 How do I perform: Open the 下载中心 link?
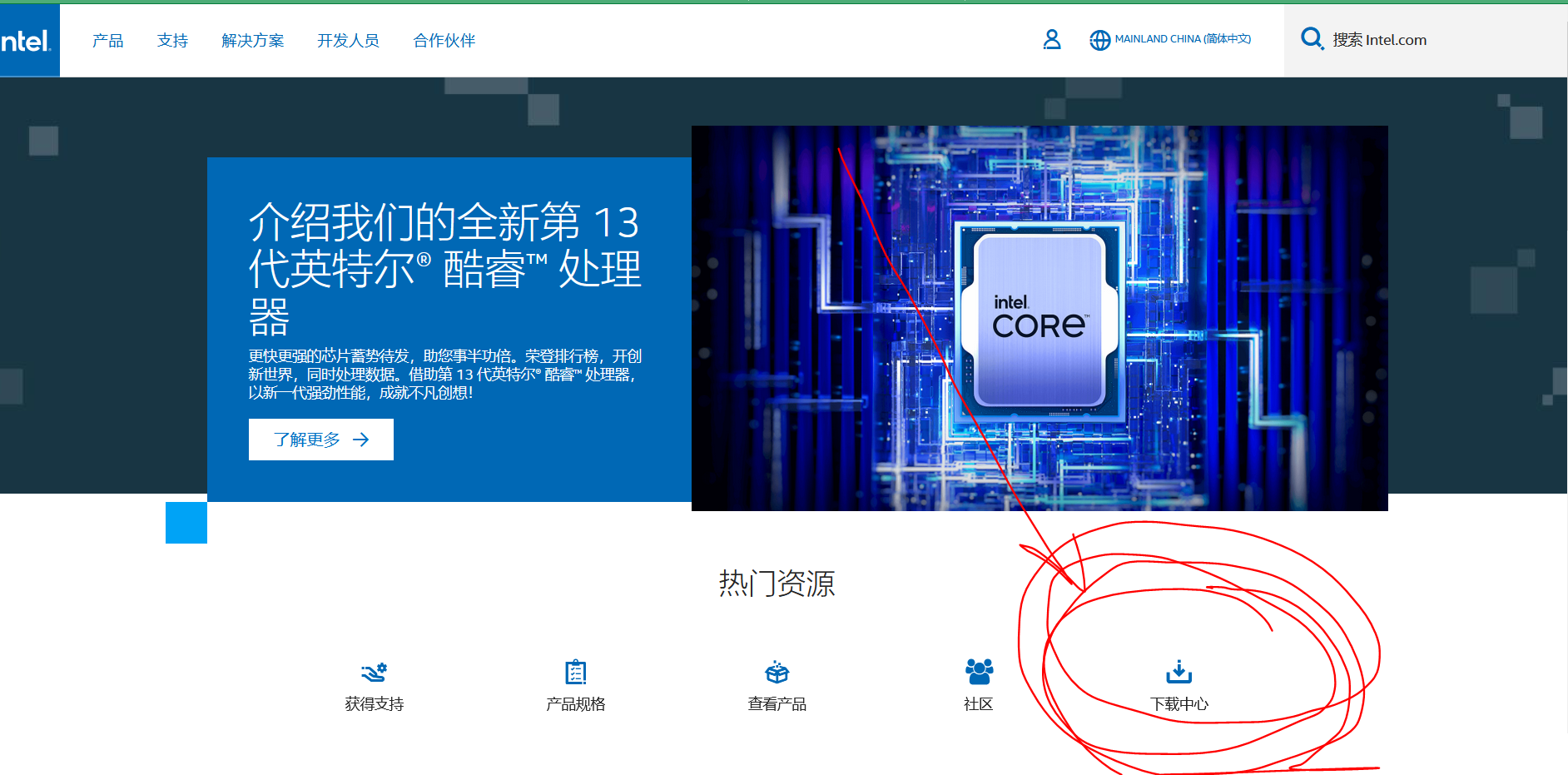click(1179, 704)
